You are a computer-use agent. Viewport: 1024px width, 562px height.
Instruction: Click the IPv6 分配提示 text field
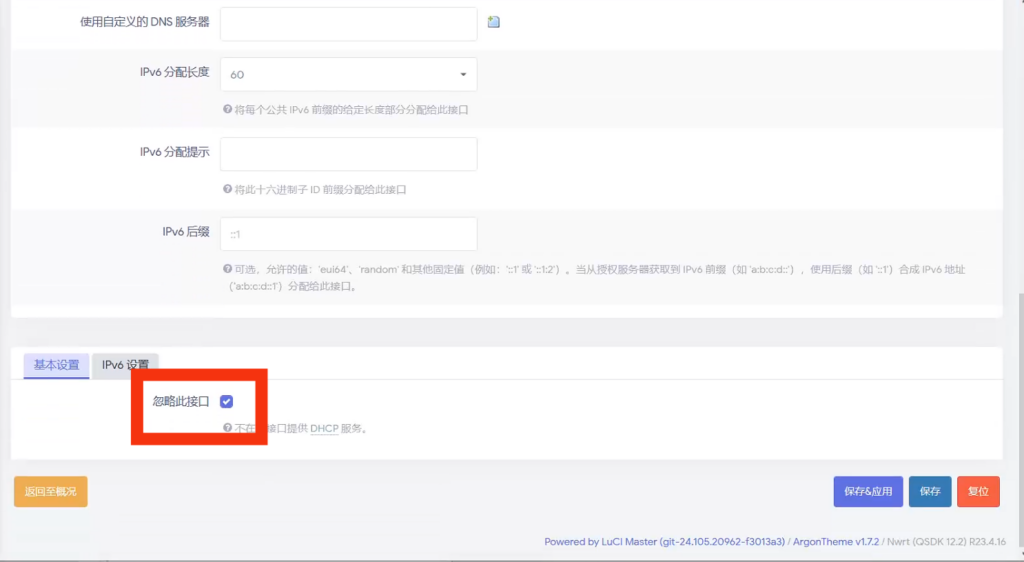(x=348, y=154)
